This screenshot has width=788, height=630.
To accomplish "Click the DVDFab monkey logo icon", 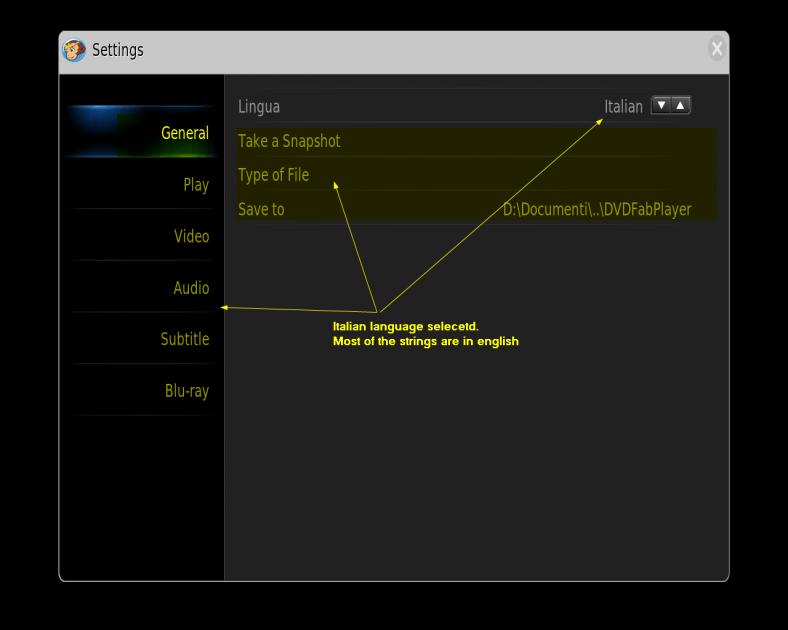I will point(74,51).
